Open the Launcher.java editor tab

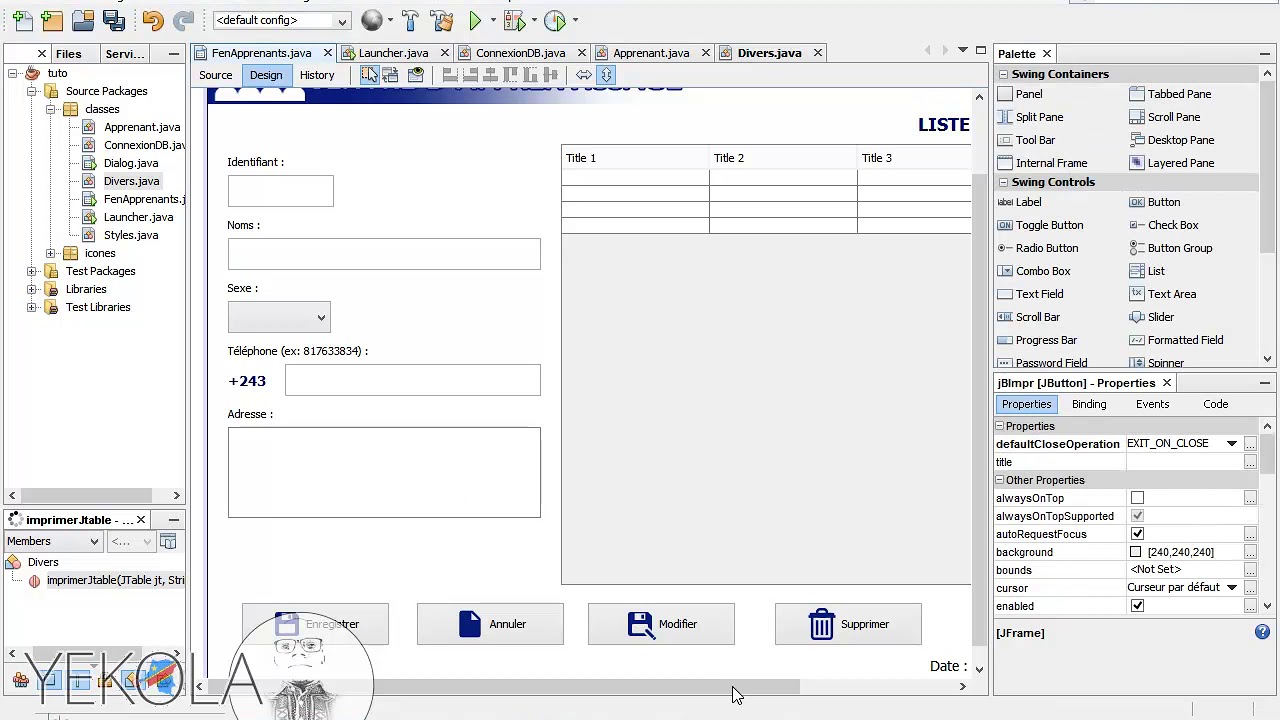coord(393,53)
